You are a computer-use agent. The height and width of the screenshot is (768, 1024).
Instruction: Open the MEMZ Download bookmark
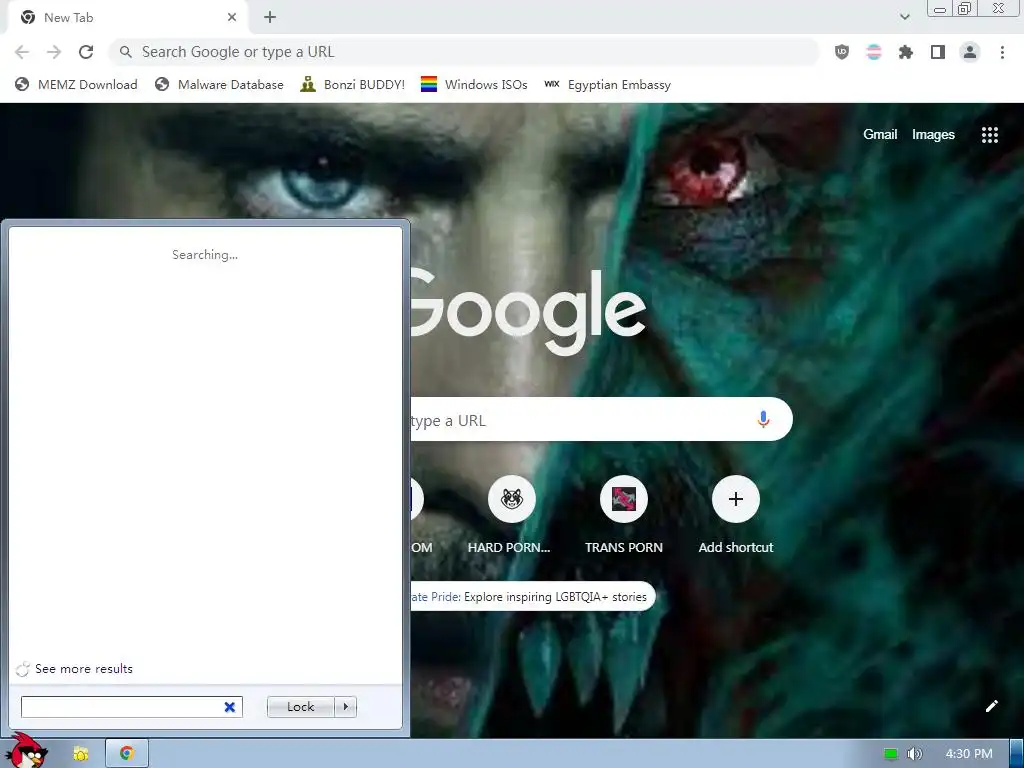click(x=76, y=85)
